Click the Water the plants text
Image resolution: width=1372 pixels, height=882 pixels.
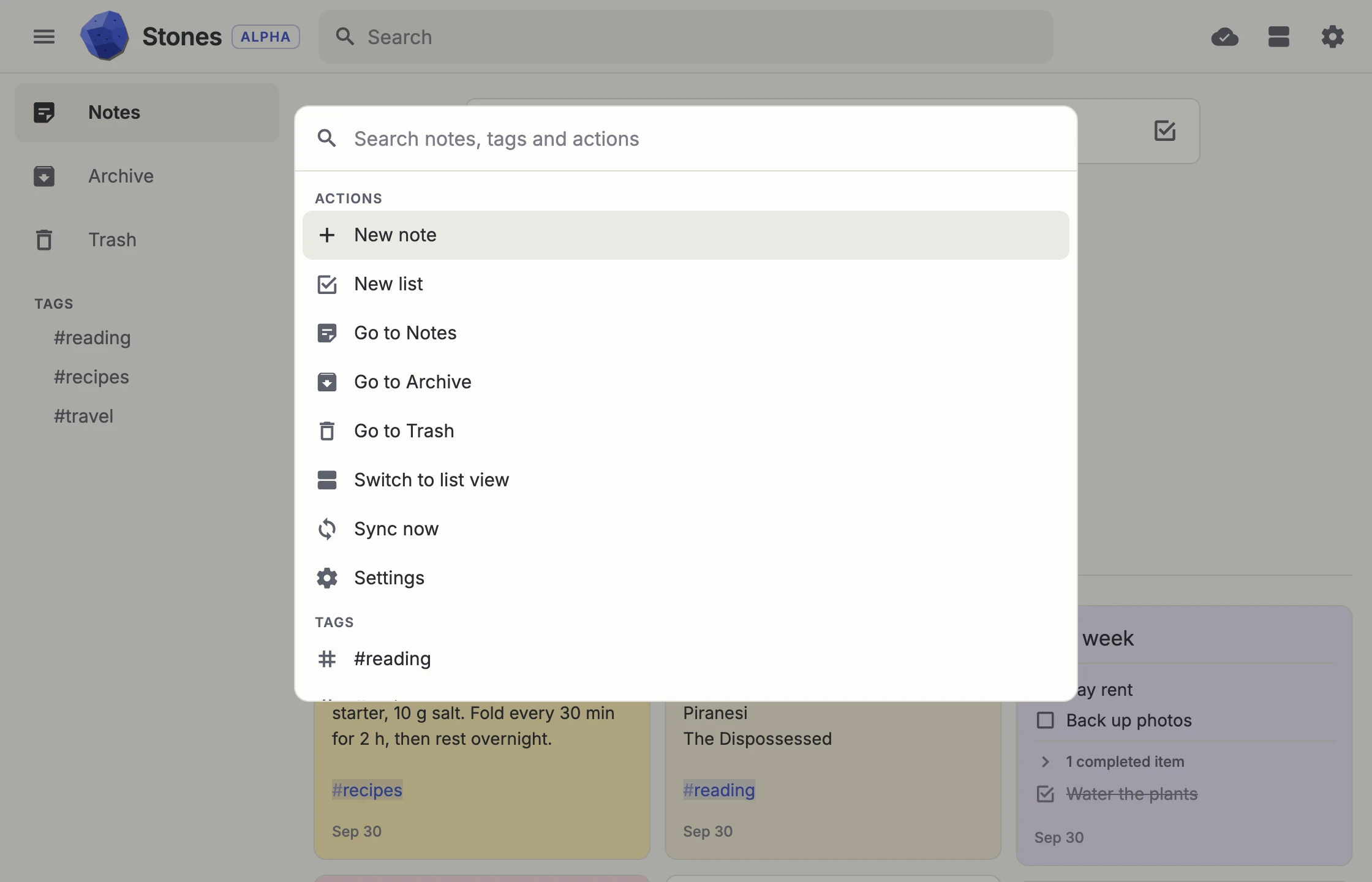point(1131,794)
